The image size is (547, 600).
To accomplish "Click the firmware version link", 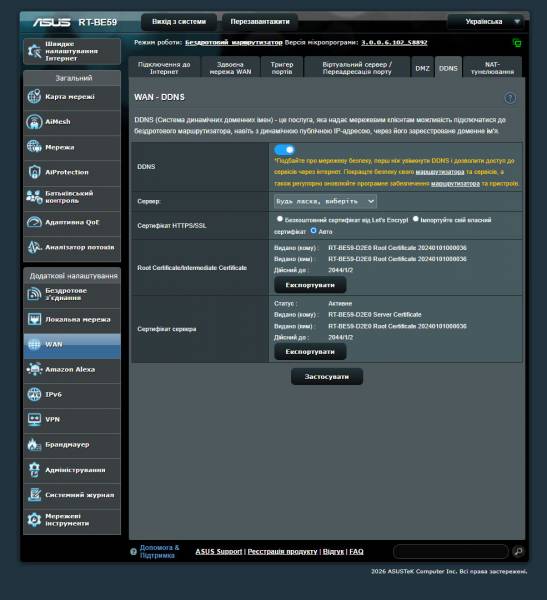I will click(x=394, y=42).
